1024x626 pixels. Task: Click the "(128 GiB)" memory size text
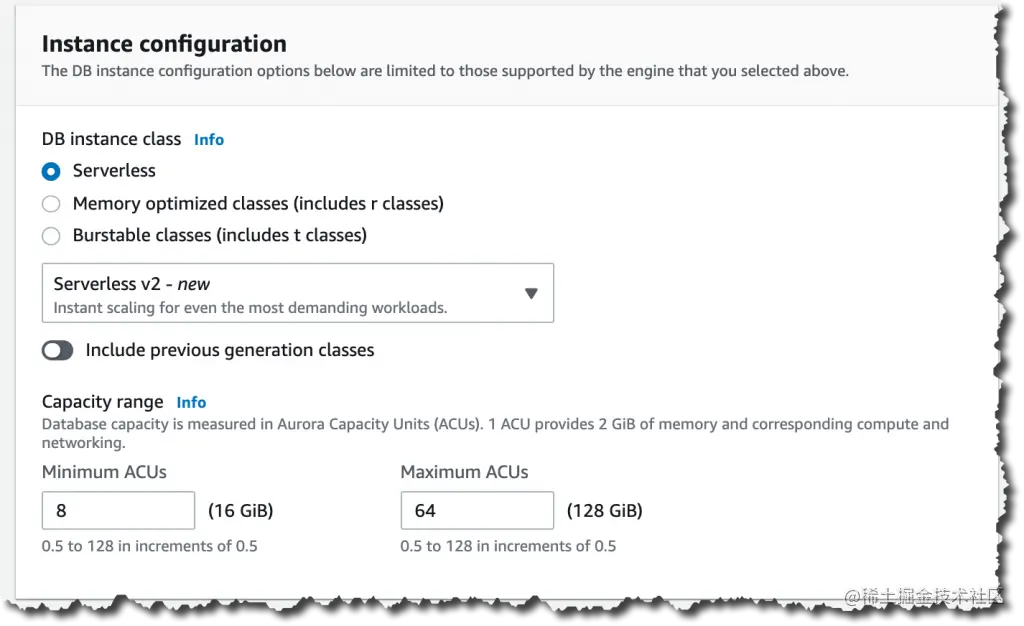point(605,511)
